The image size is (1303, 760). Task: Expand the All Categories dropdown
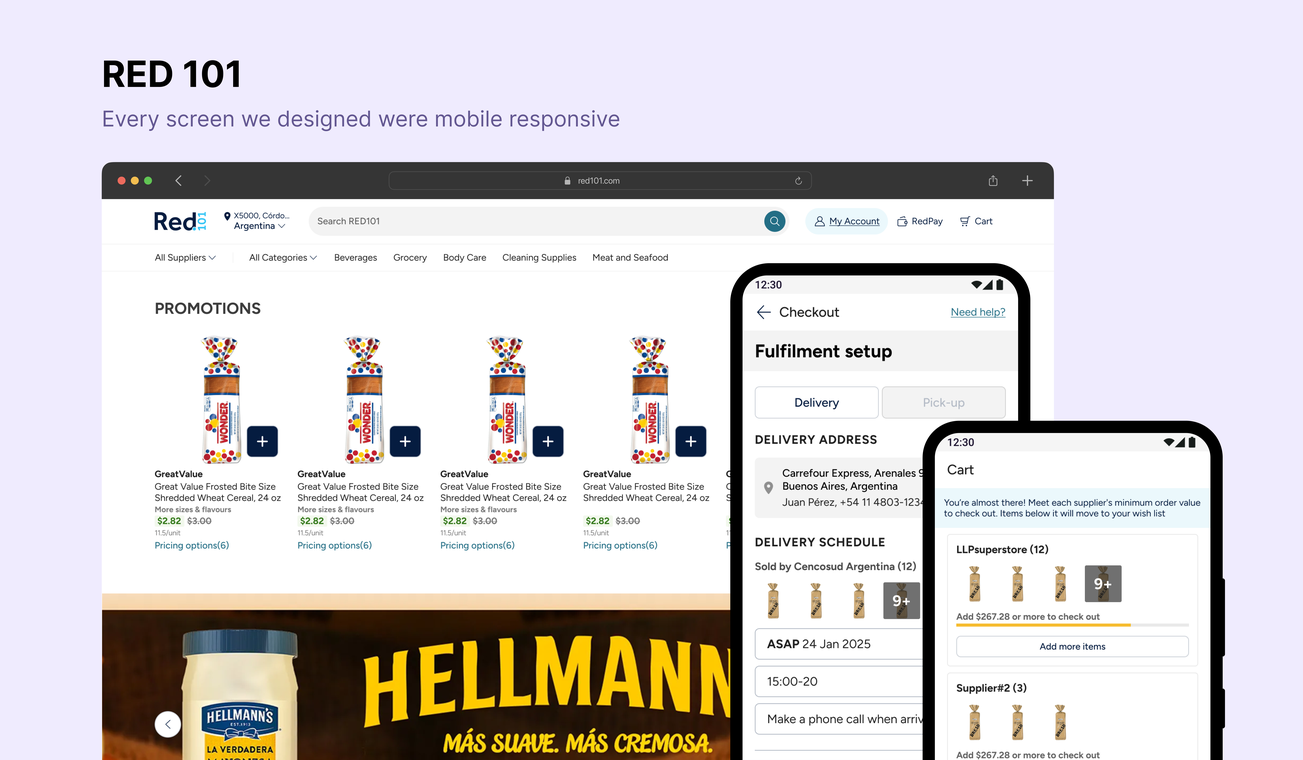(283, 258)
